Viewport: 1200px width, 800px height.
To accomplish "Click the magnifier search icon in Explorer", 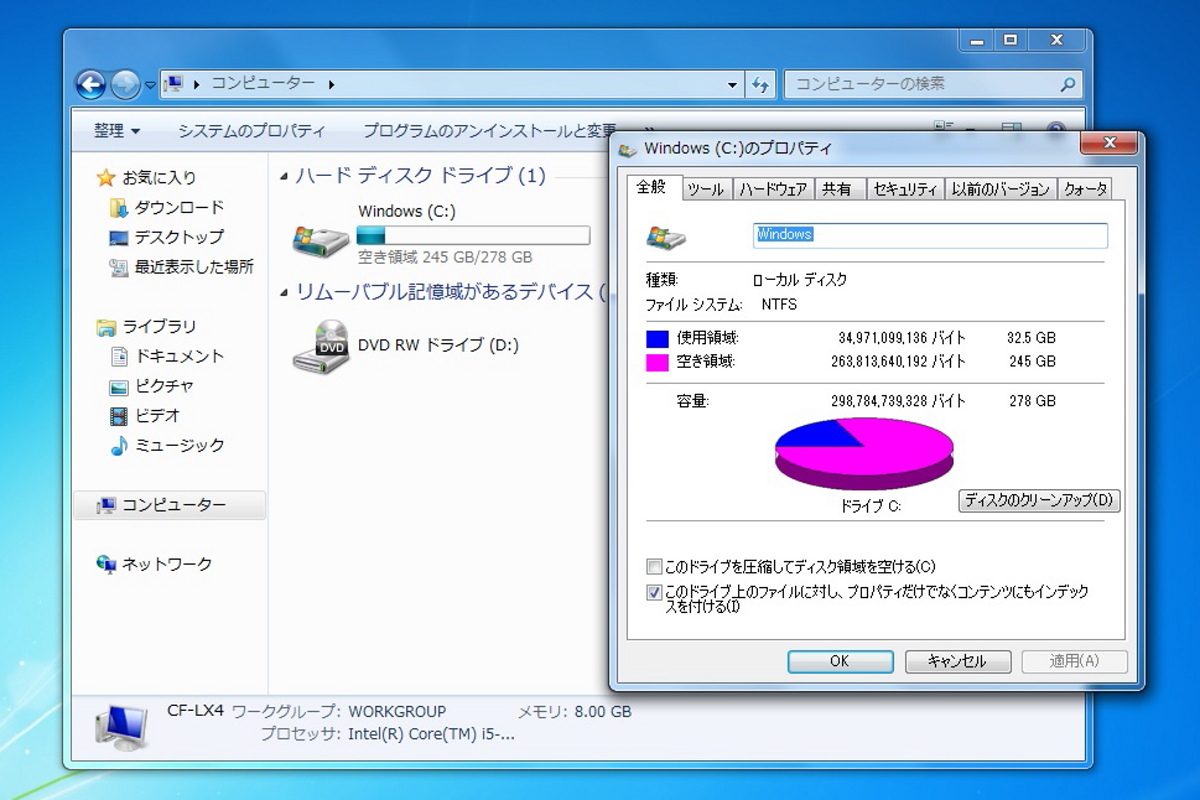I will point(1069,84).
